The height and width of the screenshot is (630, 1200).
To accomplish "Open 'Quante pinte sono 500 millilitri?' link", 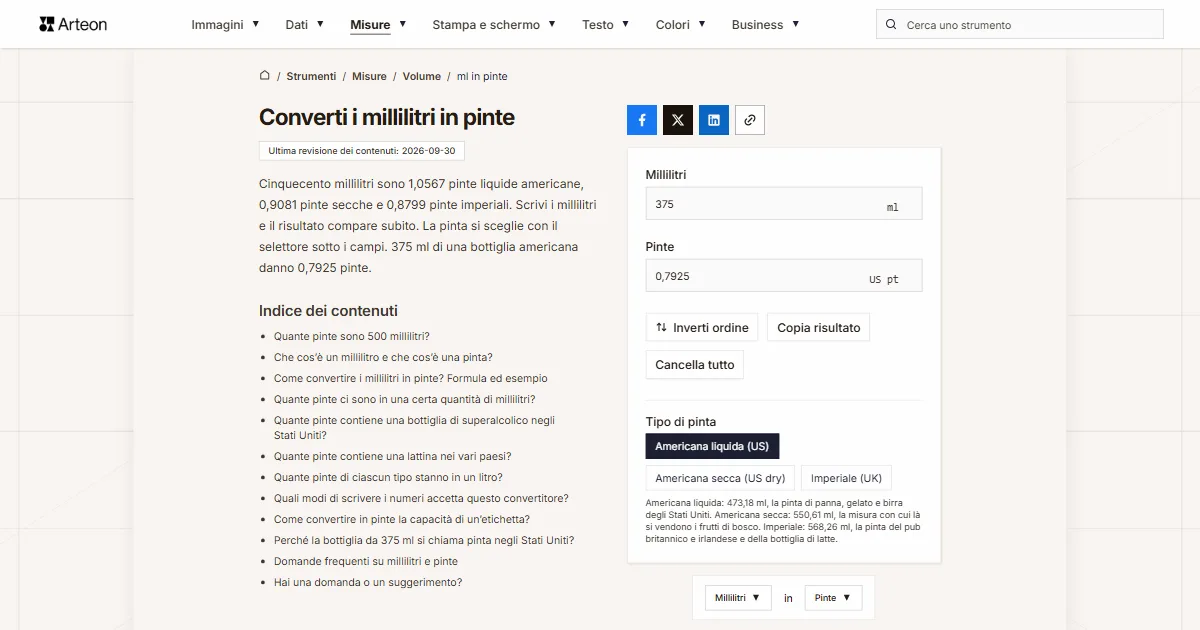I will pos(352,336).
